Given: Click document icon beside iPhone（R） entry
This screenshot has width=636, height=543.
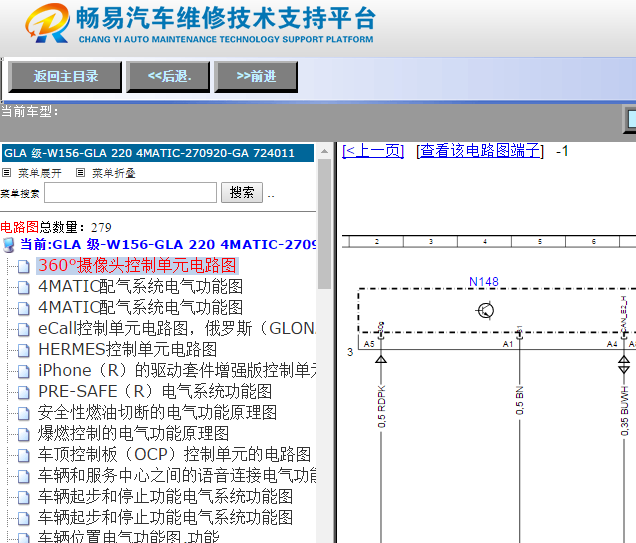Looking at the screenshot, I should click(x=24, y=371).
